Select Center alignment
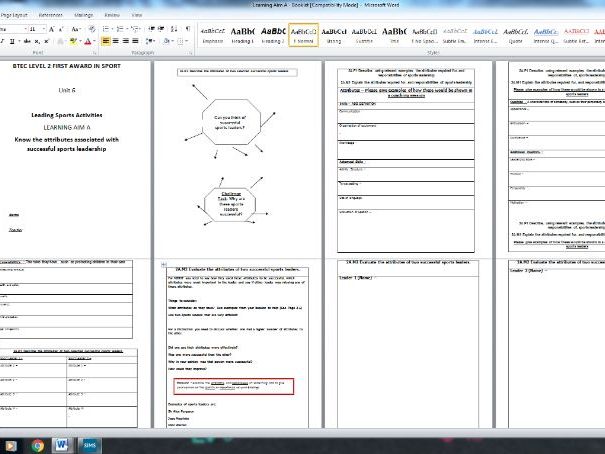This screenshot has width=605, height=454. pyautogui.click(x=115, y=41)
